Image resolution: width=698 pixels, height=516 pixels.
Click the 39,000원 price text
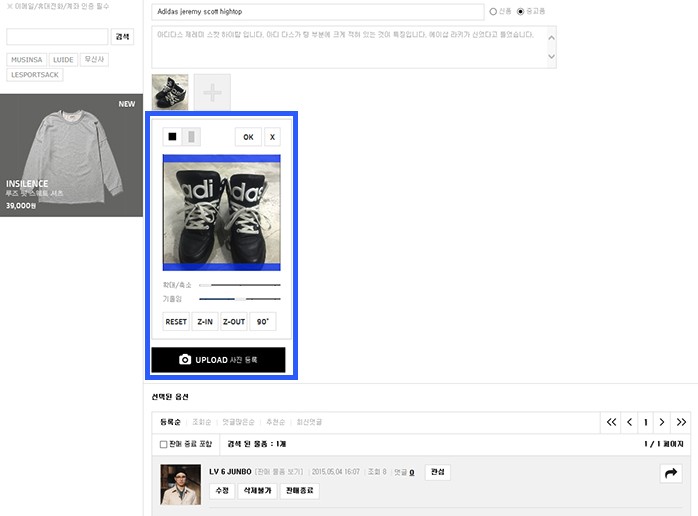tap(21, 206)
